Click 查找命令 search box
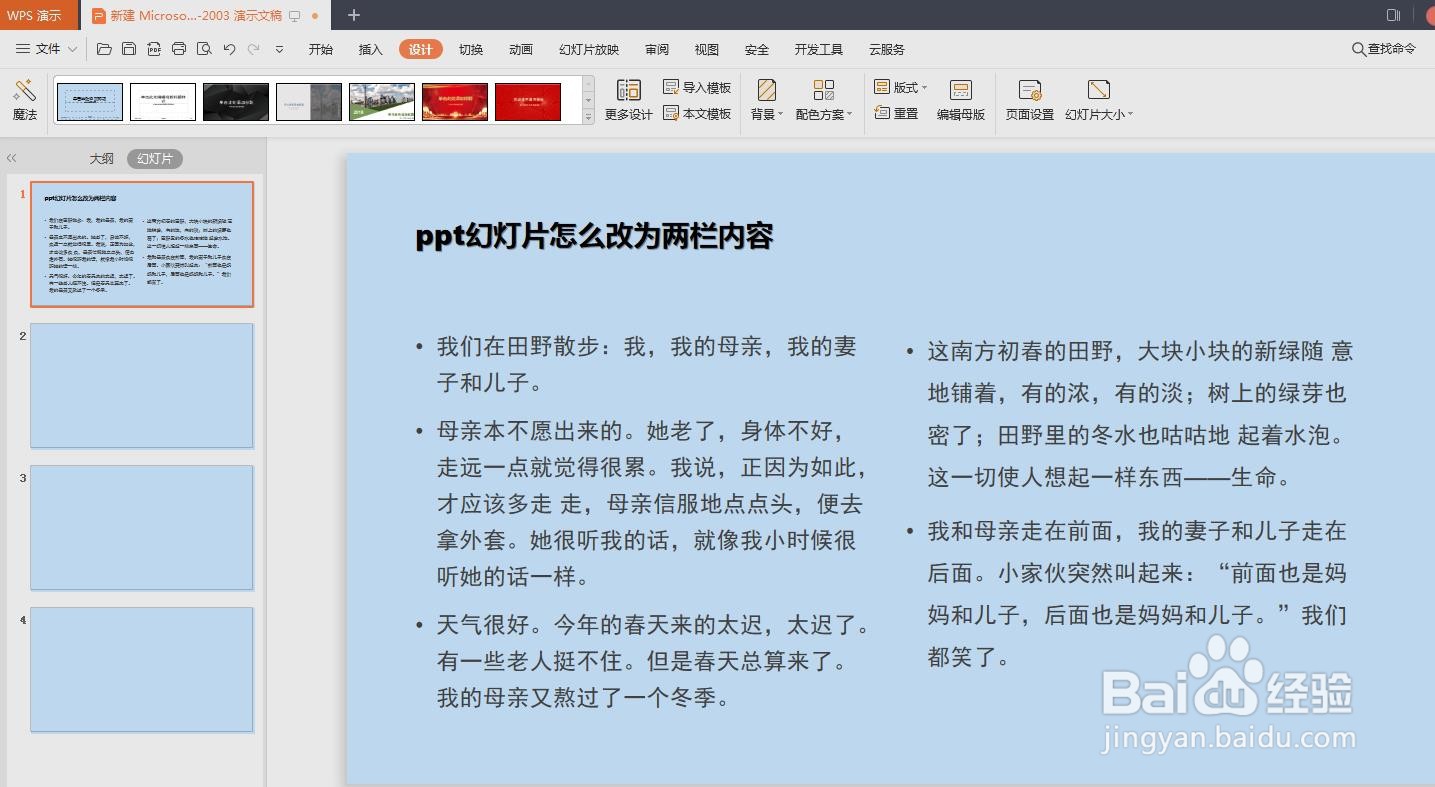The width and height of the screenshot is (1435, 787). (1384, 49)
